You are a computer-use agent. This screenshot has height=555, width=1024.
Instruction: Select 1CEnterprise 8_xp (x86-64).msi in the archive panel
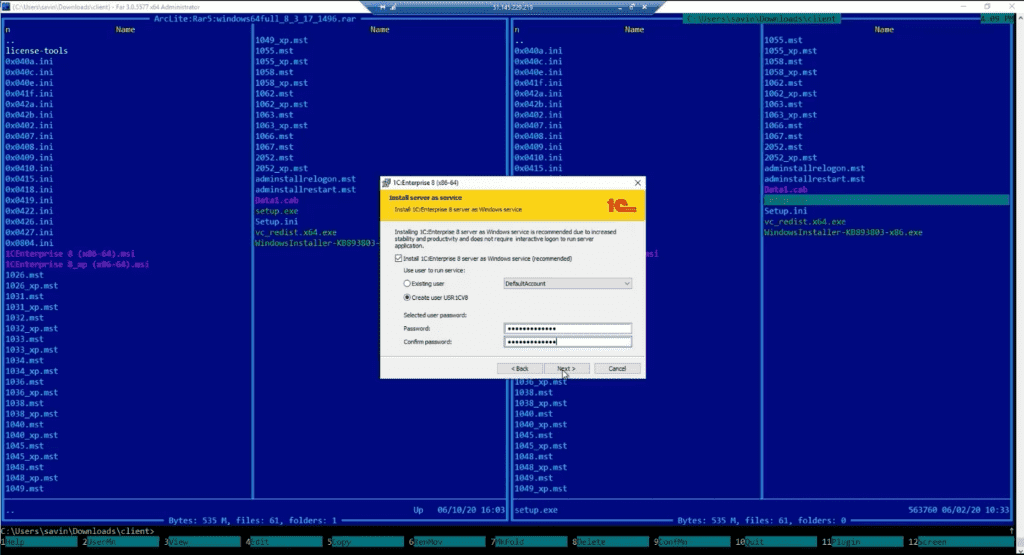77,264
